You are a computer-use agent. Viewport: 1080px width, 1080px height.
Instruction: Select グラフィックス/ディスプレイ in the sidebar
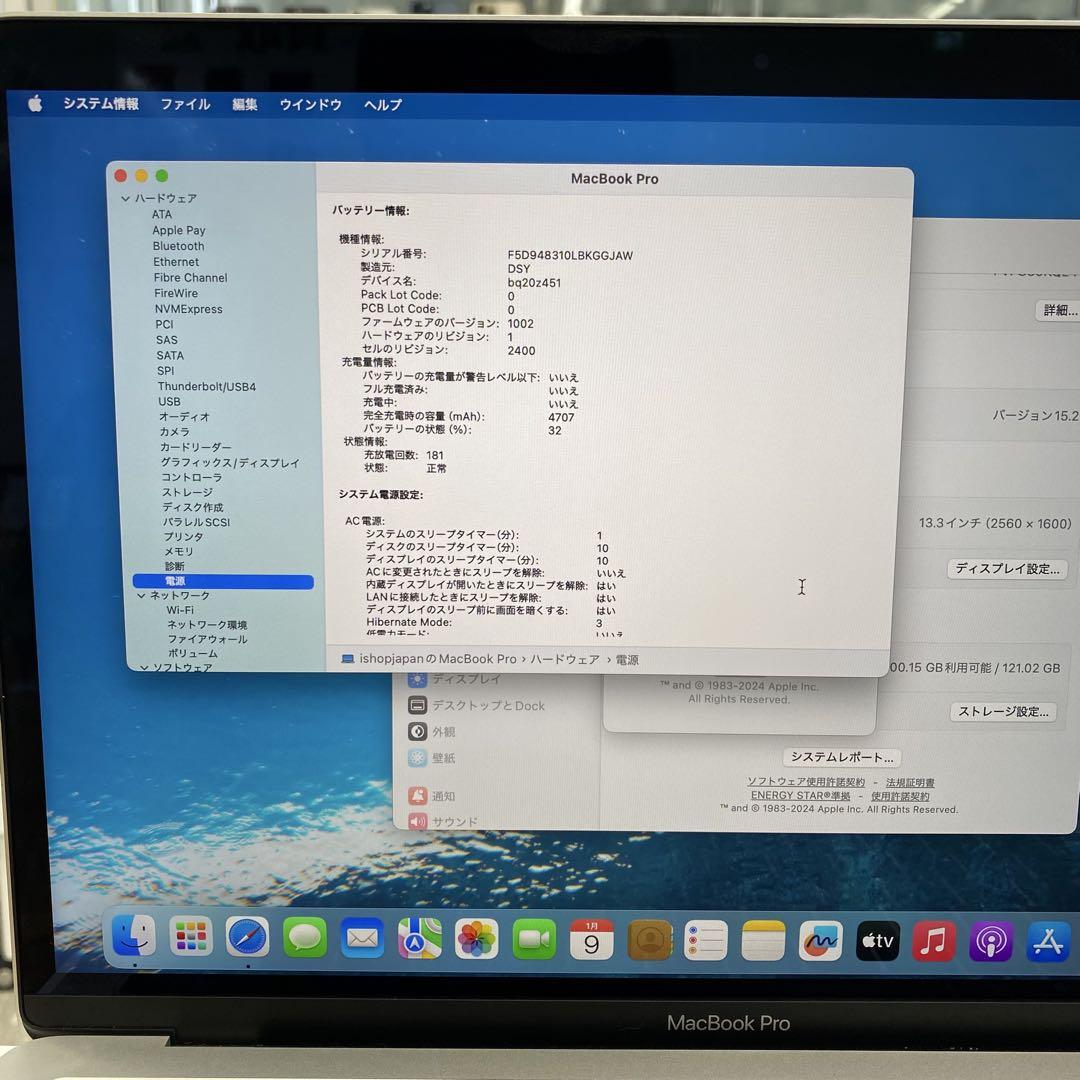[230, 463]
